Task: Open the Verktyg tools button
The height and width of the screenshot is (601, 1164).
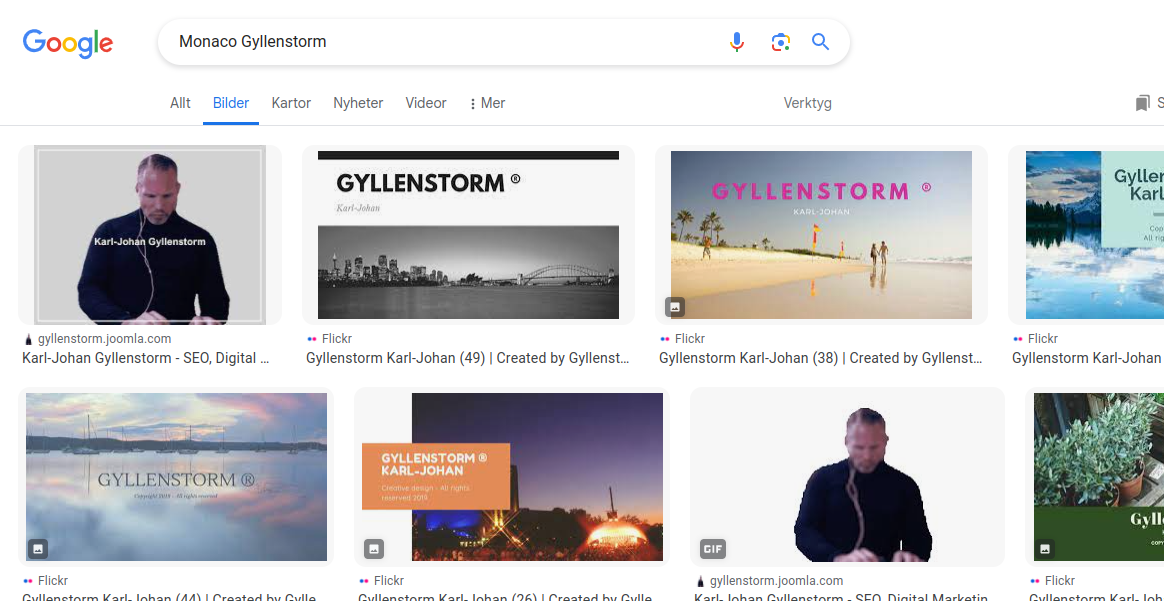Action: 808,103
